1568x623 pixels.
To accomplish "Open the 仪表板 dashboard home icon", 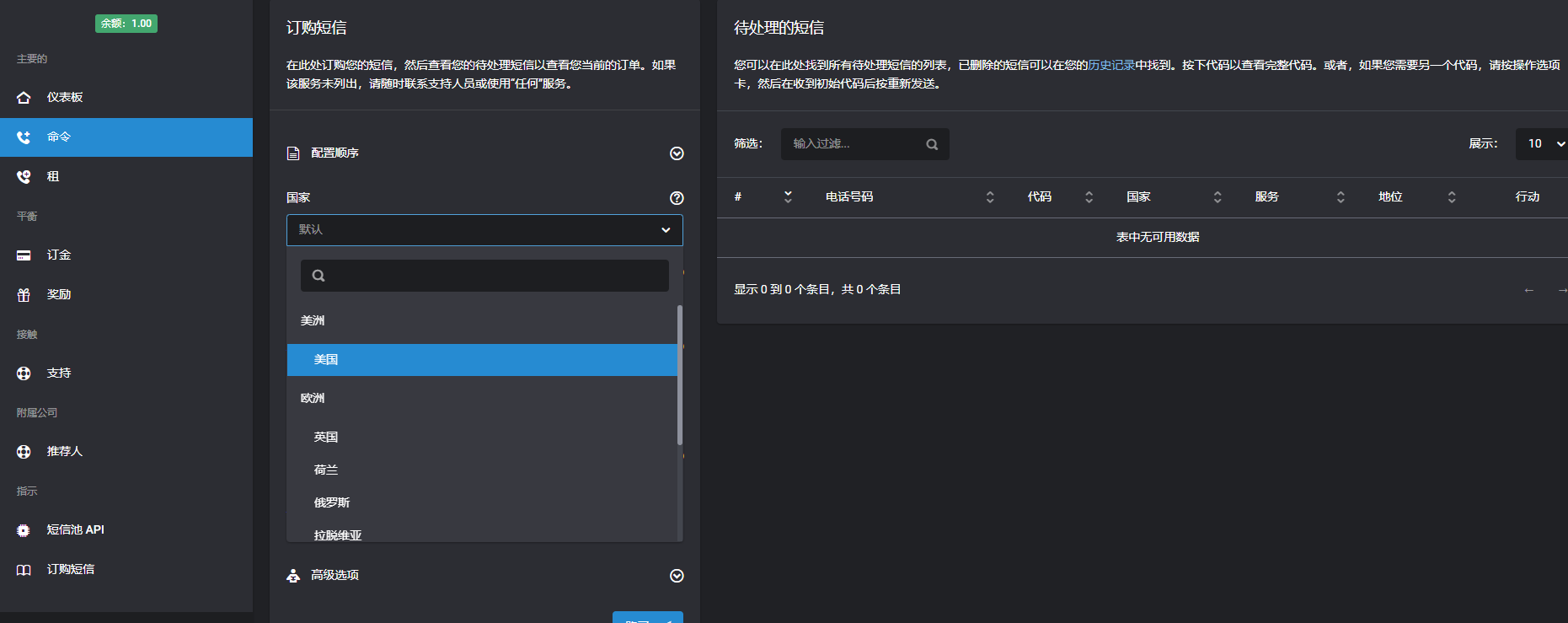I will pos(24,98).
